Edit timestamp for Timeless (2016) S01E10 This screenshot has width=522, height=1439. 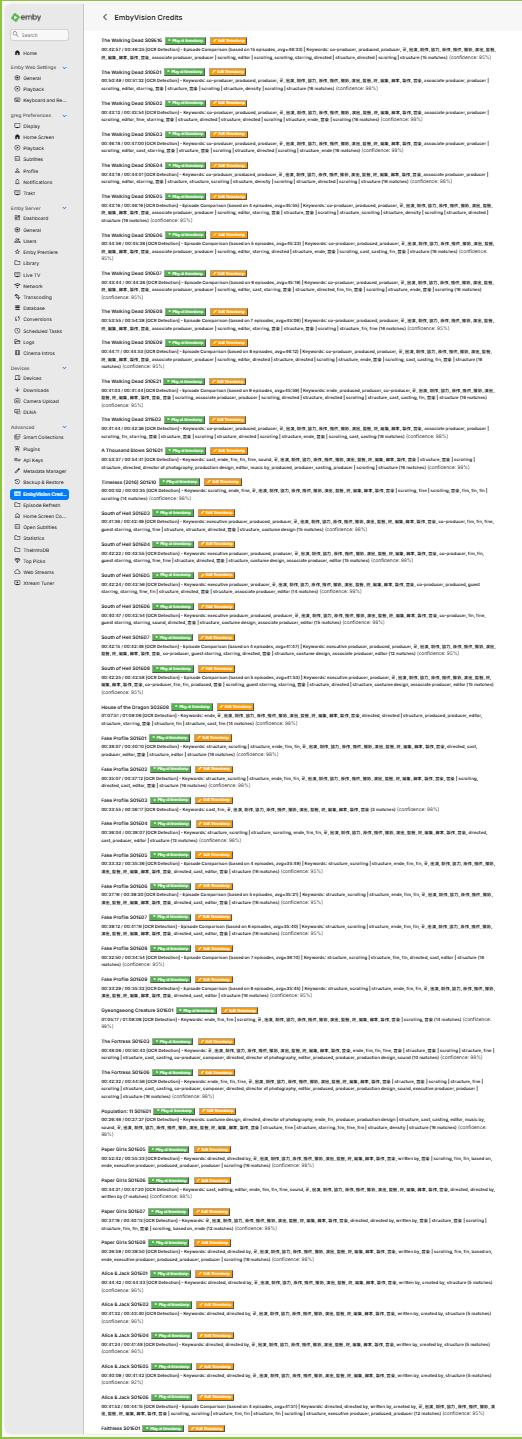[x=221, y=481]
